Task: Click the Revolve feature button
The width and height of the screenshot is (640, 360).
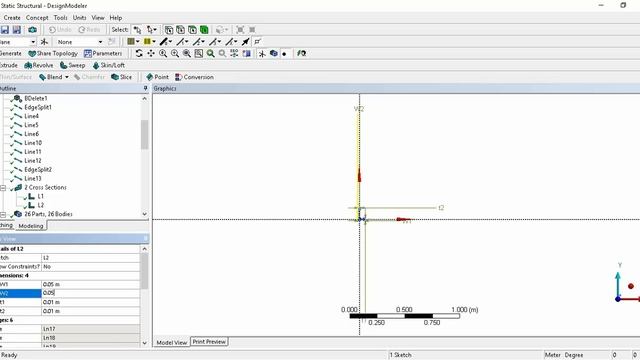Action: [x=39, y=65]
